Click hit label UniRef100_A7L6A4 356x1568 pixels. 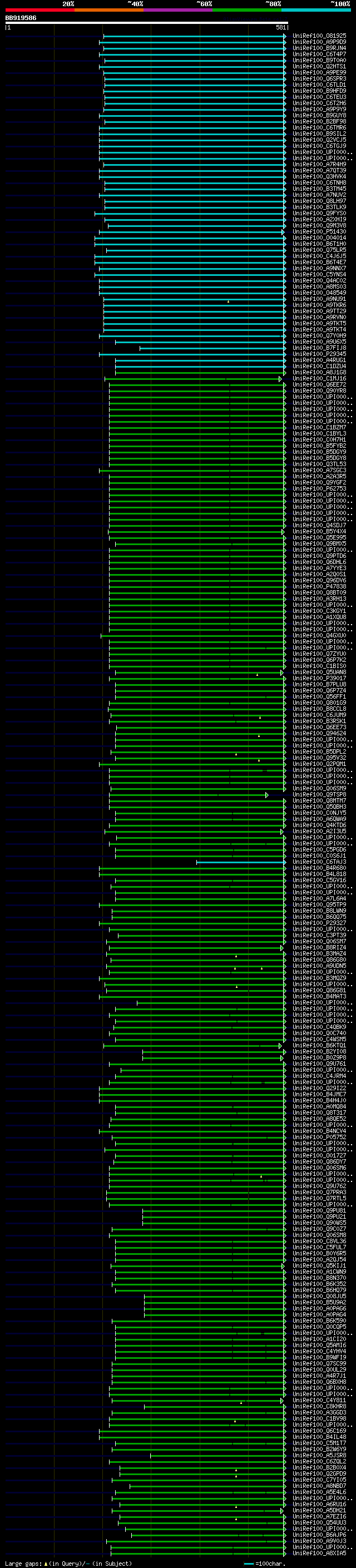point(319,898)
